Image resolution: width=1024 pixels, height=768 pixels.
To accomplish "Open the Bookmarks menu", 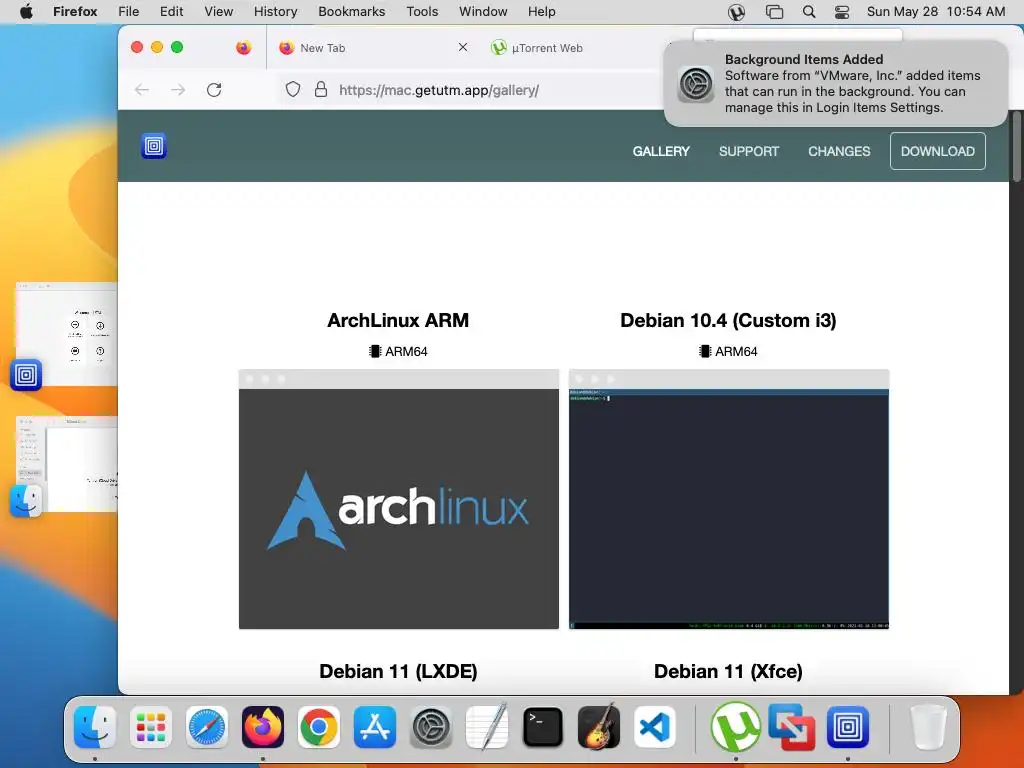I will click(351, 11).
